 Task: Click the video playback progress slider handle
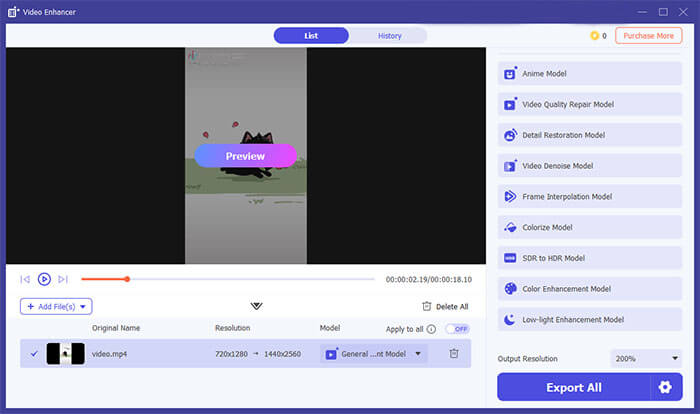[x=127, y=279]
